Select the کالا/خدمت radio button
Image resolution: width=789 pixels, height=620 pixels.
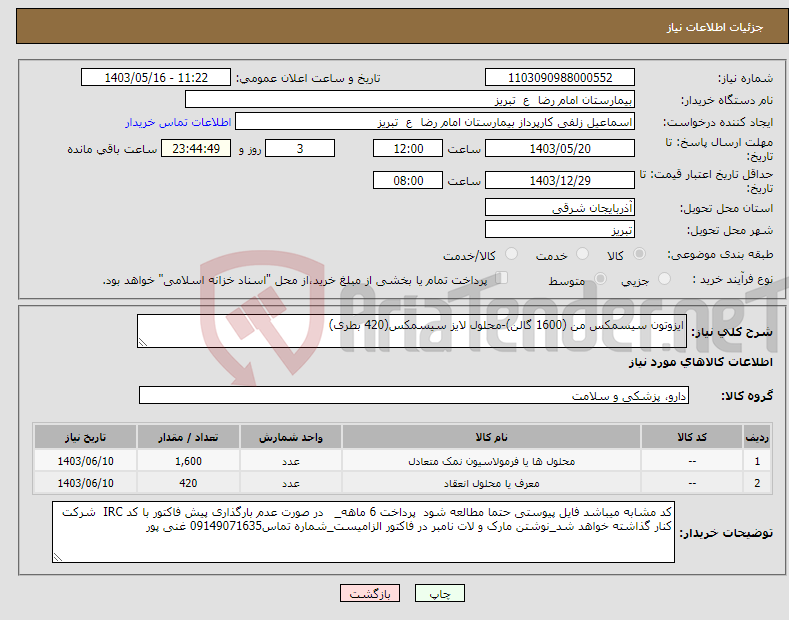click(x=511, y=254)
